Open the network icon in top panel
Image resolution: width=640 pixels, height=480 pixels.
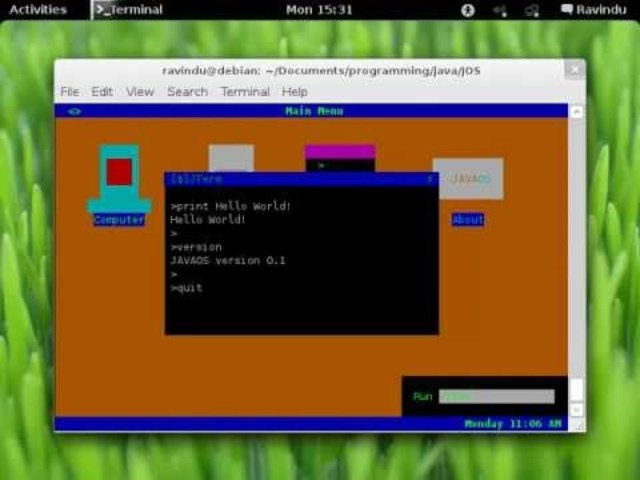point(532,10)
